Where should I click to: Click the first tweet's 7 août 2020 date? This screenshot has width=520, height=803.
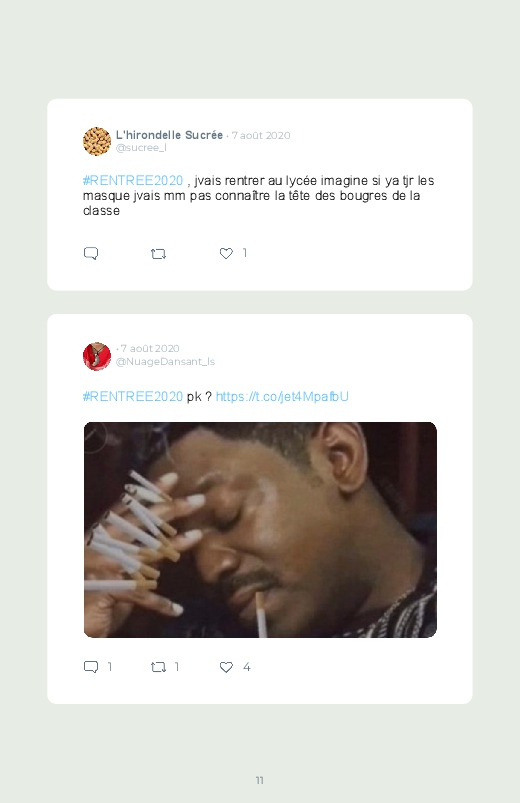261,135
